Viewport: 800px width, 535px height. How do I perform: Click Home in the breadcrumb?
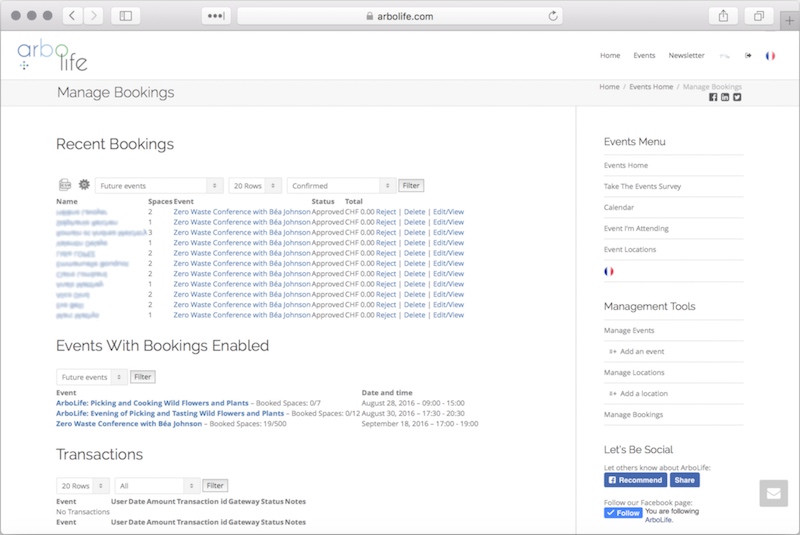(609, 87)
